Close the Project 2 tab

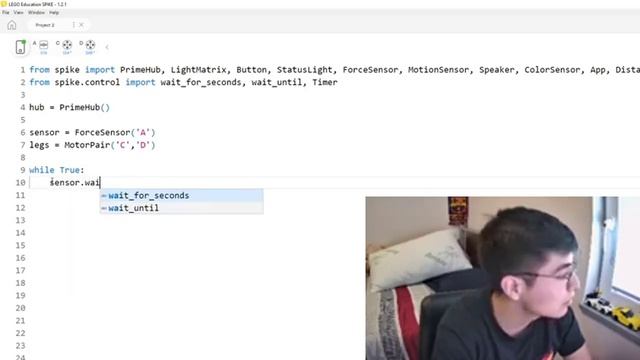(81, 25)
